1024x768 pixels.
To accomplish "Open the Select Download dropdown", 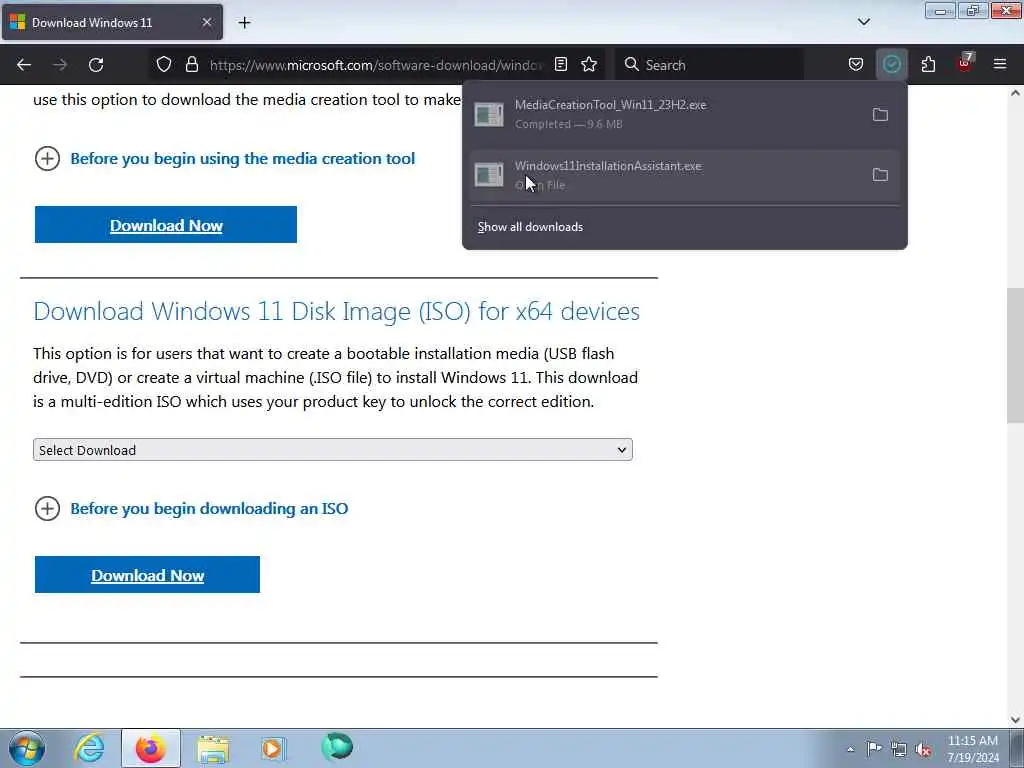I will (333, 450).
